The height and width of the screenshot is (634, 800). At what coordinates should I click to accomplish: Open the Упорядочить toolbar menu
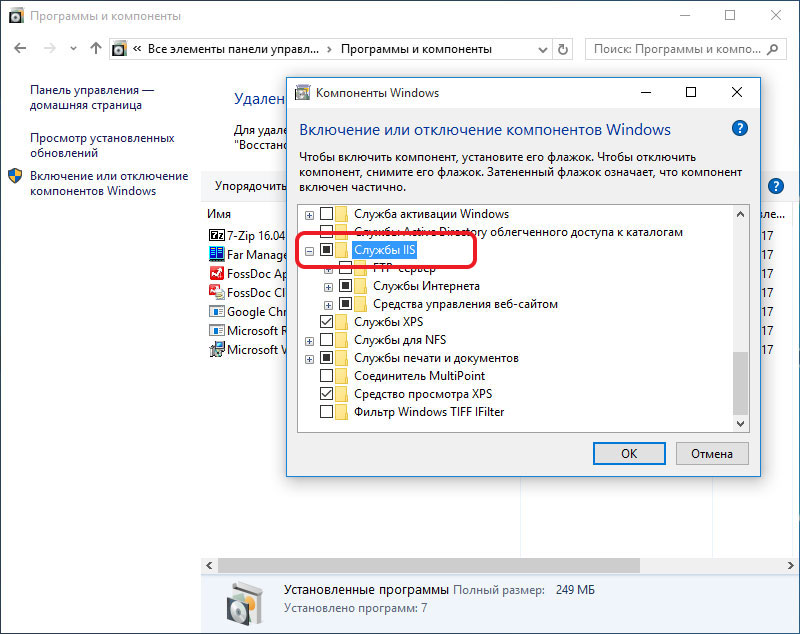point(250,186)
